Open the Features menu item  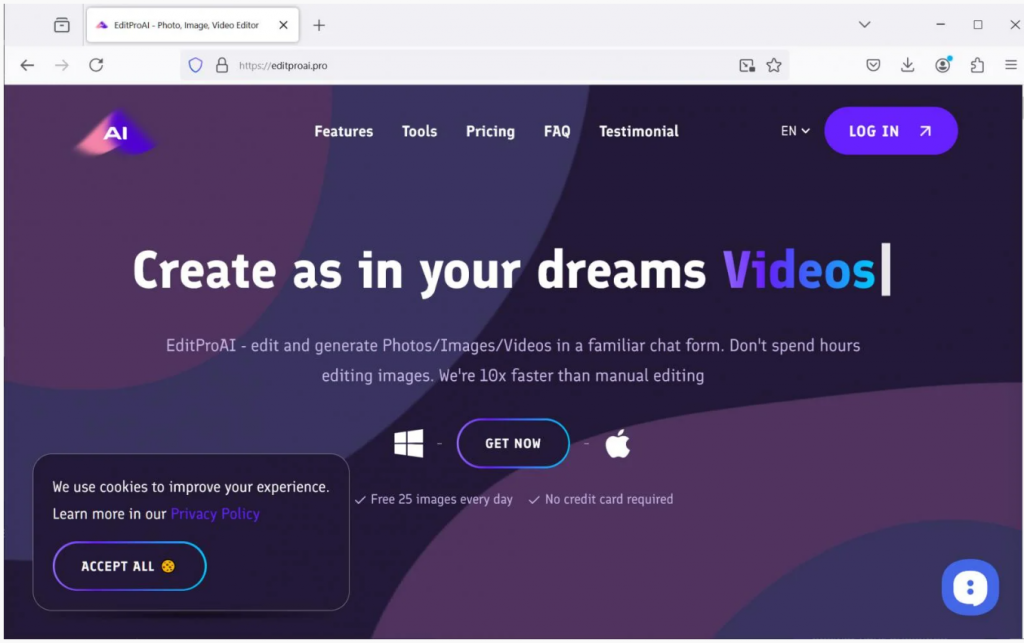tap(344, 131)
